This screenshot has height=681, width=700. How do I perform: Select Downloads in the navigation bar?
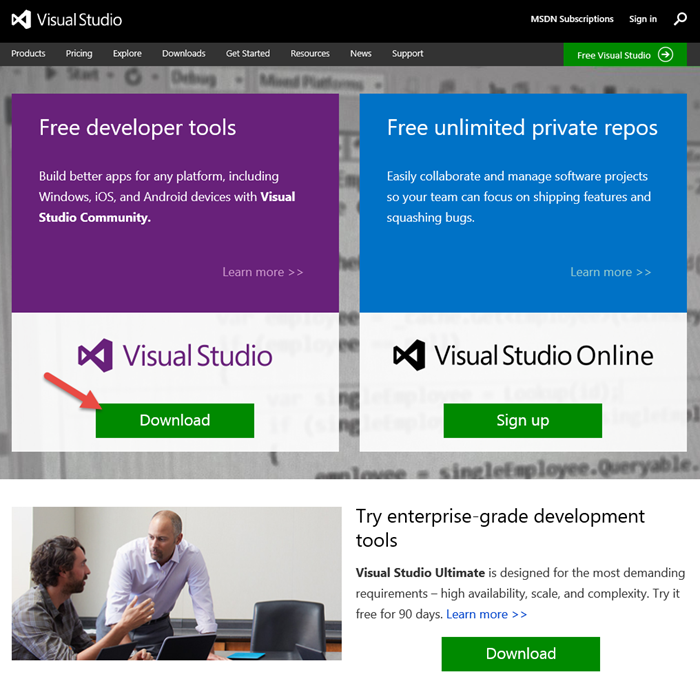tap(183, 54)
